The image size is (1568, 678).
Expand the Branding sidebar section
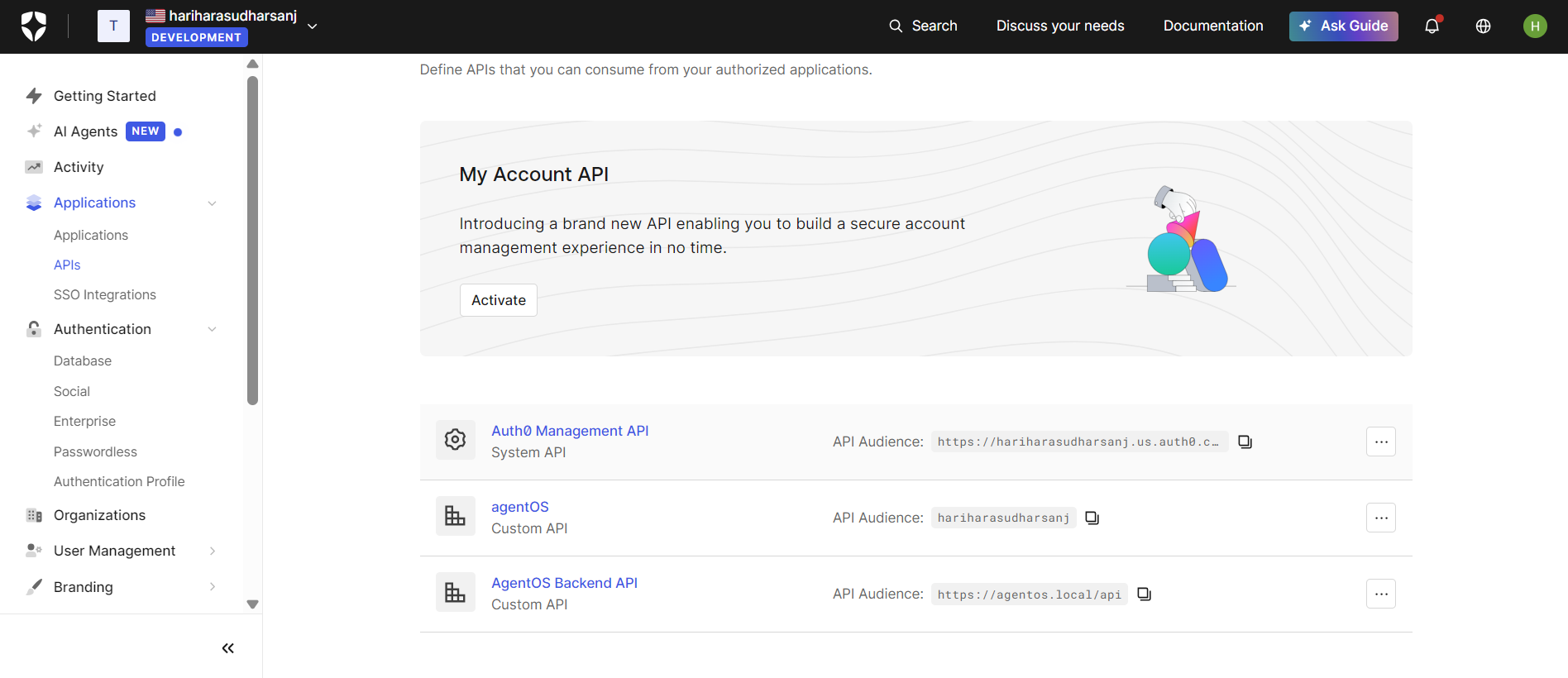212,587
